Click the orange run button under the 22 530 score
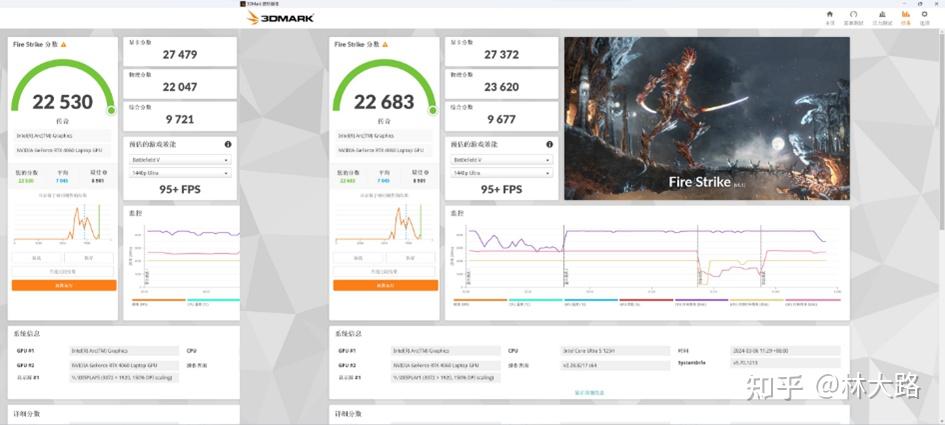 pyautogui.click(x=64, y=285)
